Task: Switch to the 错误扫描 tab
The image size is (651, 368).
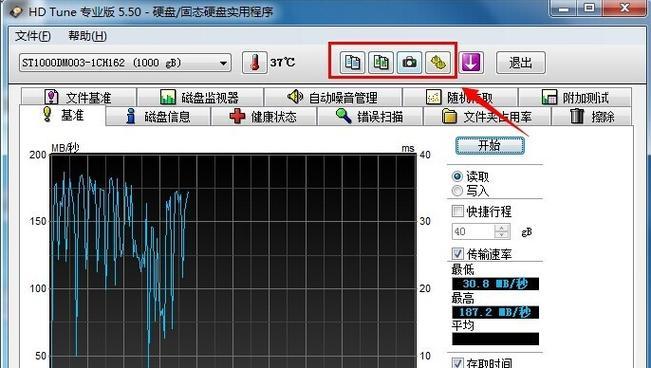Action: (x=370, y=116)
